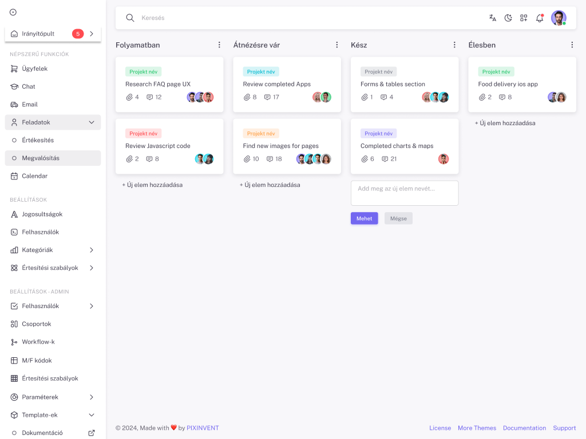Select the Értékesítés submenu item

(53, 140)
